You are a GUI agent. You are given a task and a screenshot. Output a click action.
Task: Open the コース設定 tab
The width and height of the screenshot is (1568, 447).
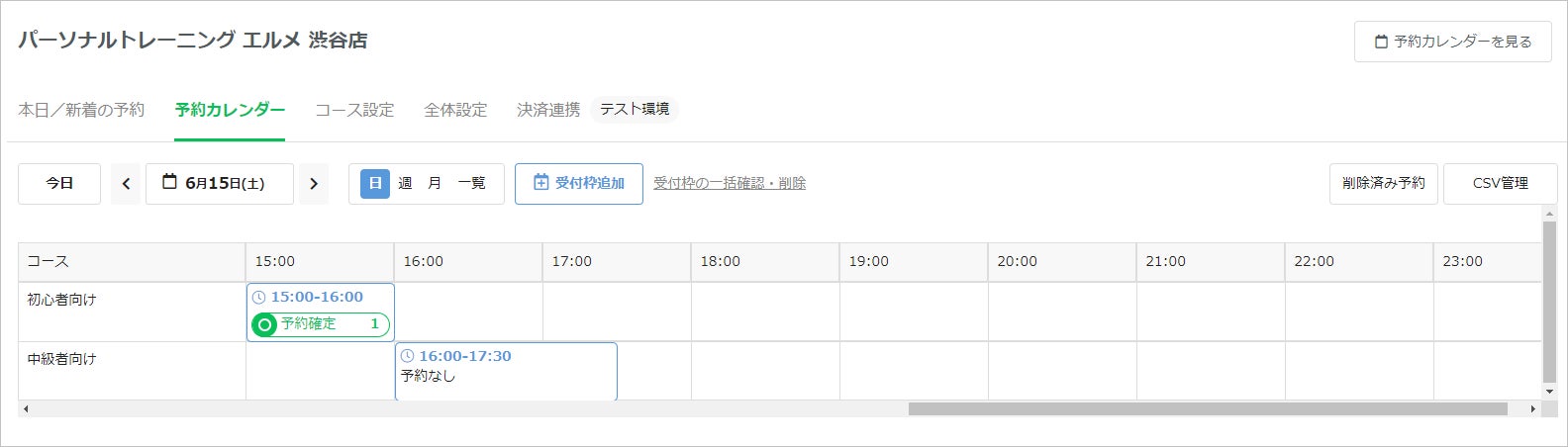coord(354,110)
